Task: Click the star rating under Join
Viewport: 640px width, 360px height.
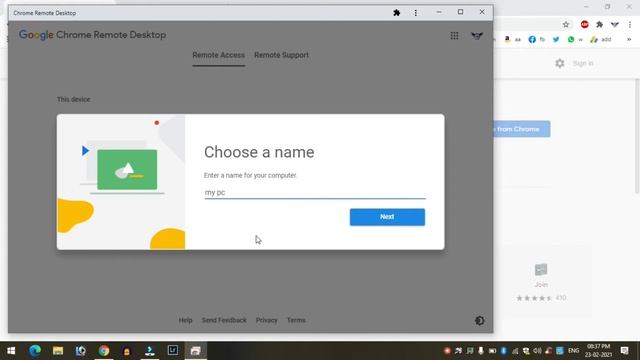Action: tap(534, 298)
